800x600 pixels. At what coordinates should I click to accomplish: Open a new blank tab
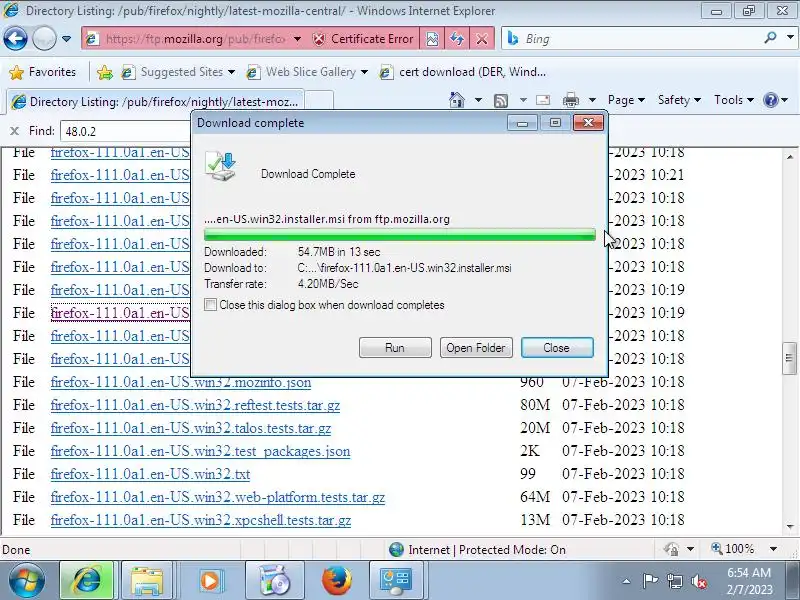(x=319, y=101)
